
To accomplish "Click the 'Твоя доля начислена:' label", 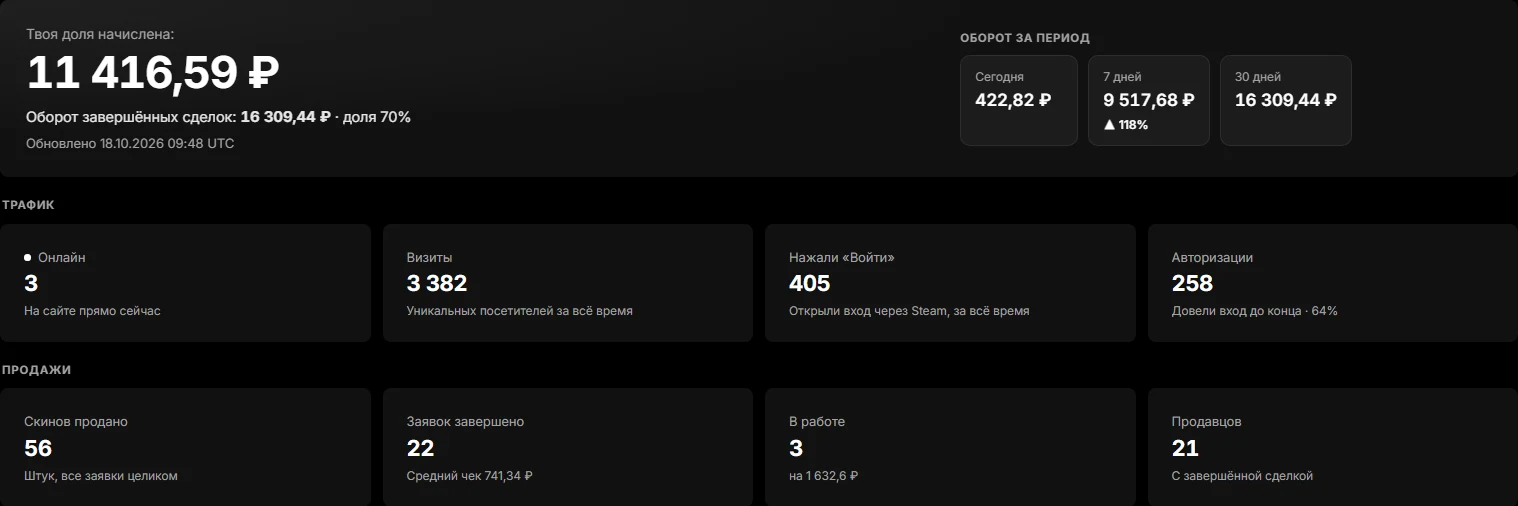I will (100, 34).
